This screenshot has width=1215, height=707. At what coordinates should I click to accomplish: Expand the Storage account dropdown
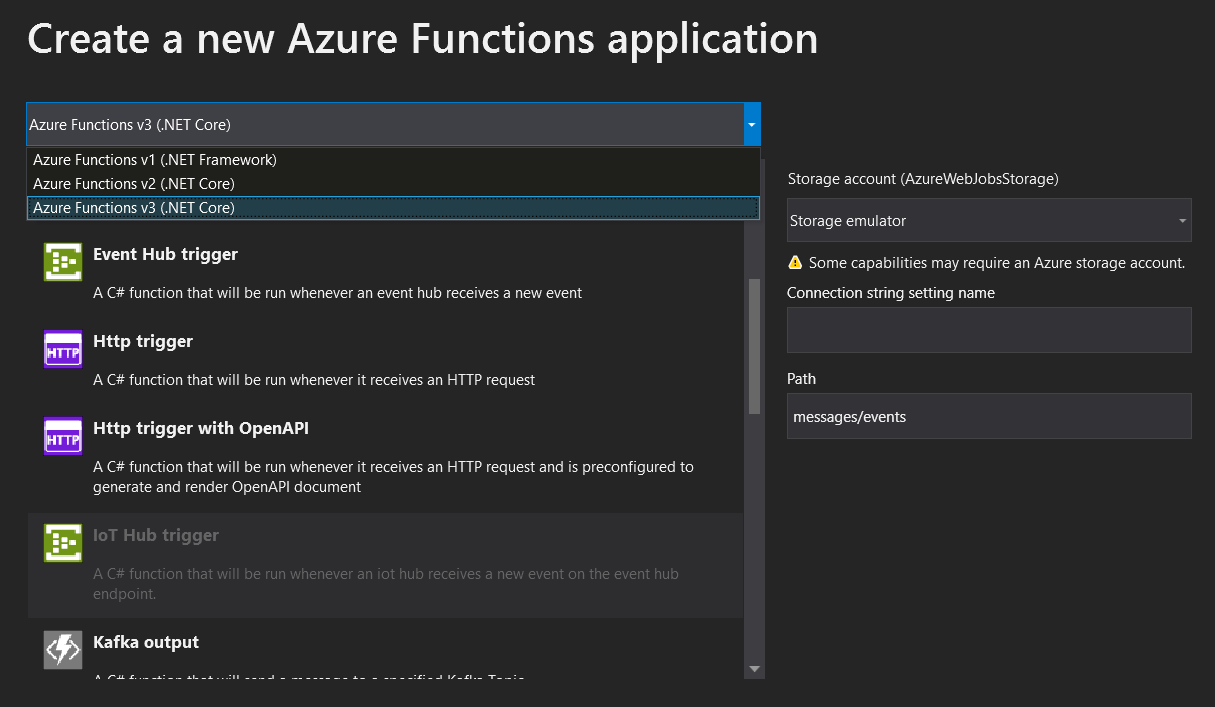point(1182,221)
